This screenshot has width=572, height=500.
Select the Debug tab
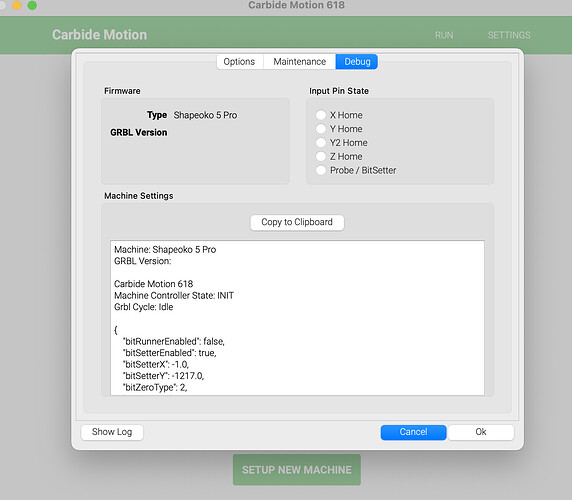357,62
